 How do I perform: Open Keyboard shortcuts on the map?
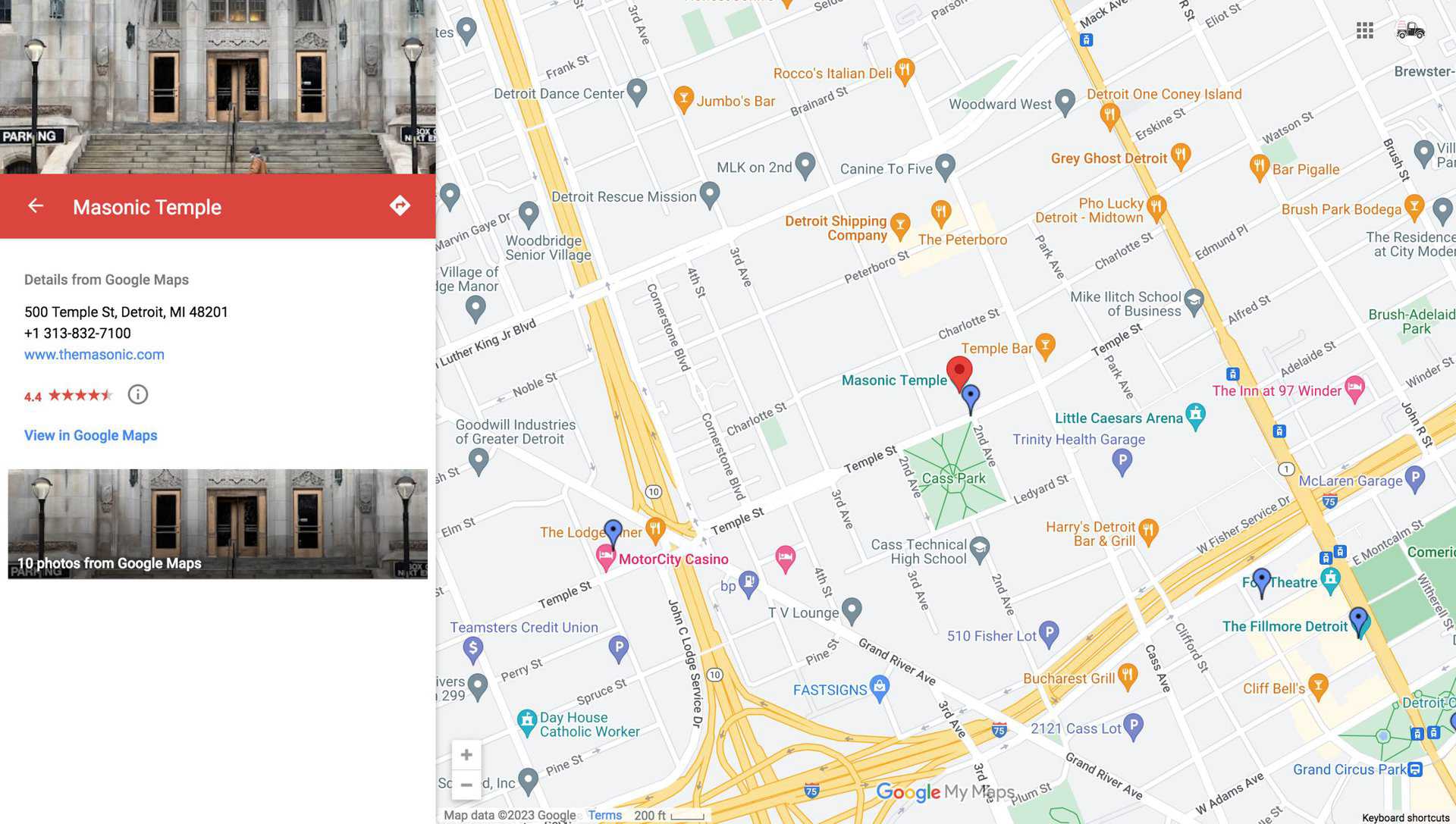coord(1405,817)
